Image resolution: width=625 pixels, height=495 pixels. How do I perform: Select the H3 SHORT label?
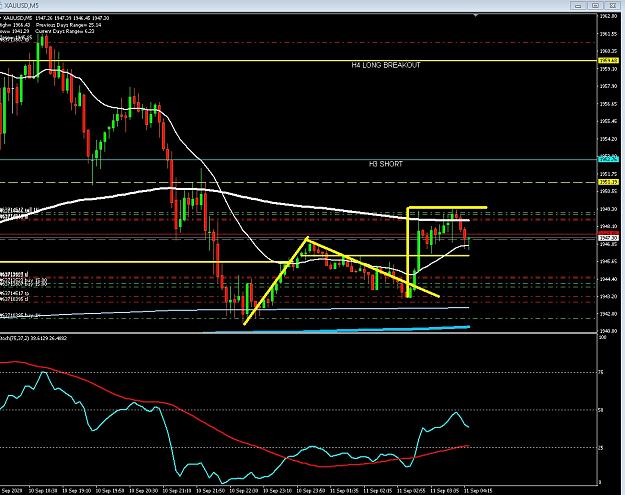[x=385, y=164]
